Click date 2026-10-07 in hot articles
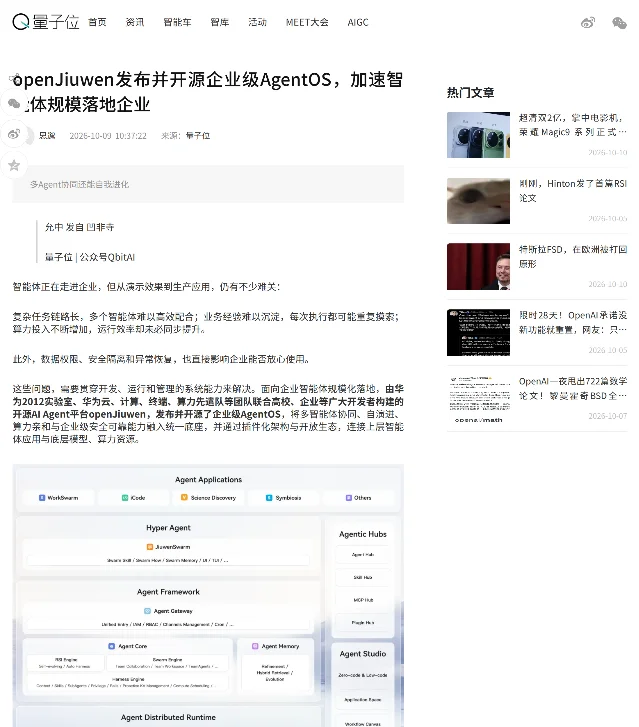 (608, 416)
